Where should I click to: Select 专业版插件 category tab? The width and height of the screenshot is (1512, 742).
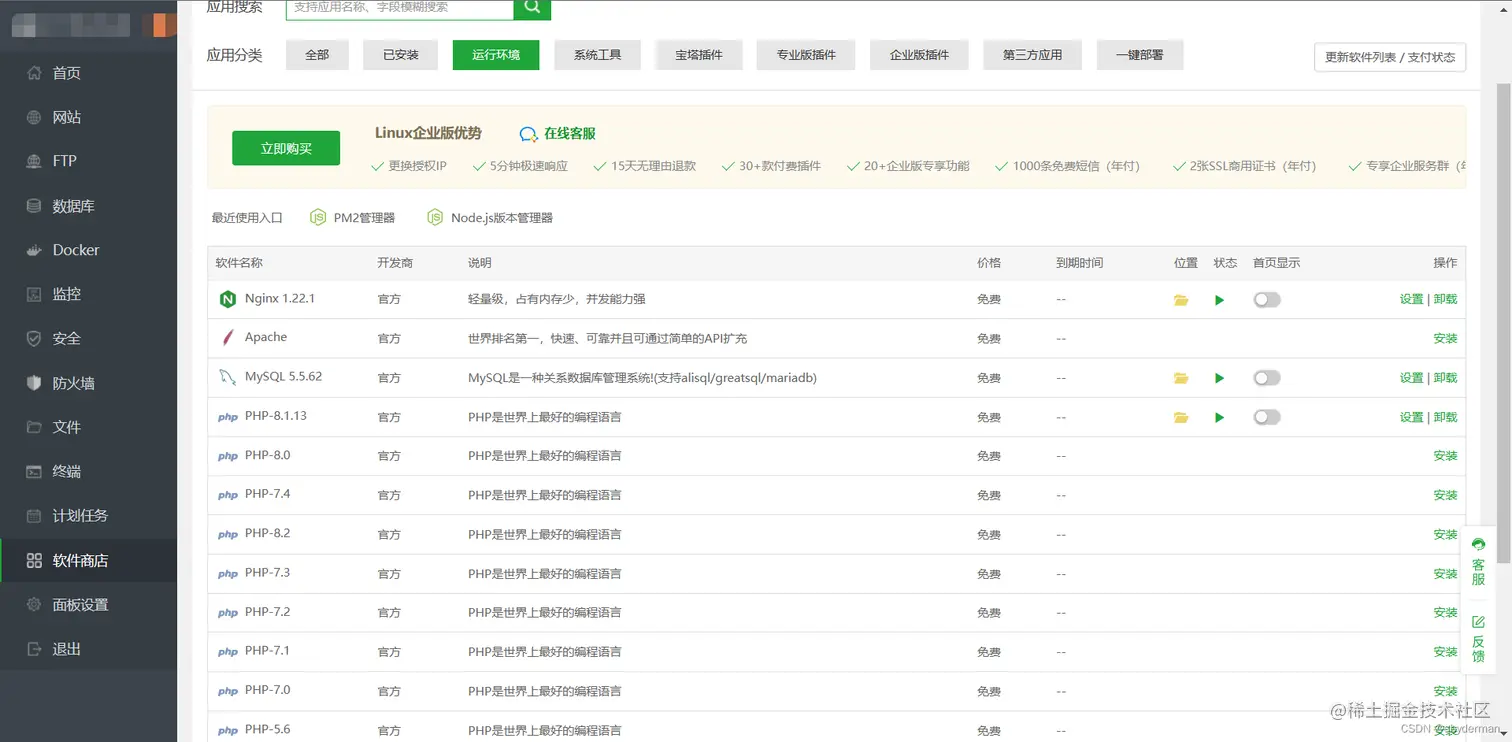(806, 55)
